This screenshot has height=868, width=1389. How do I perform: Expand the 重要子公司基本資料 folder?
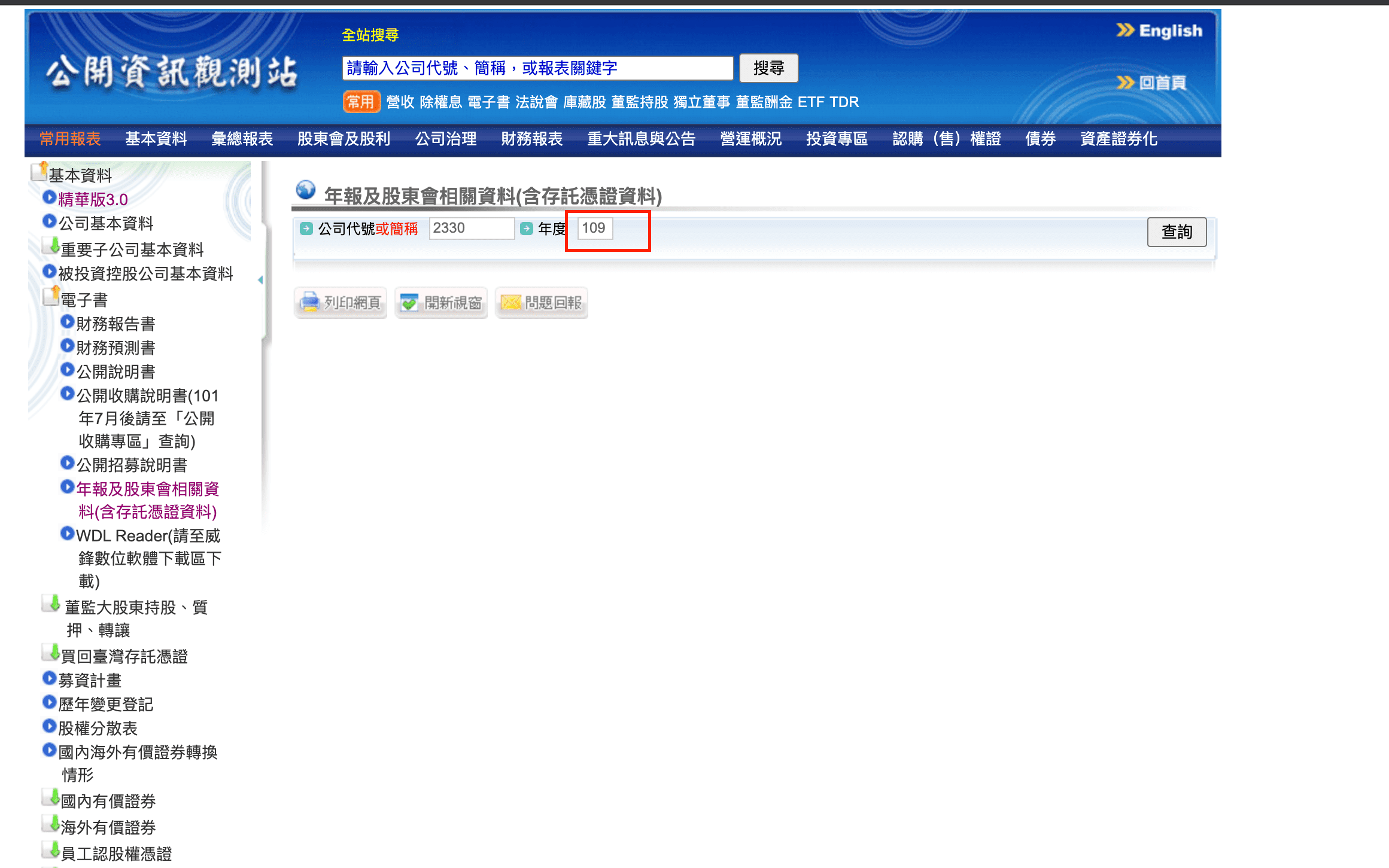coord(50,246)
